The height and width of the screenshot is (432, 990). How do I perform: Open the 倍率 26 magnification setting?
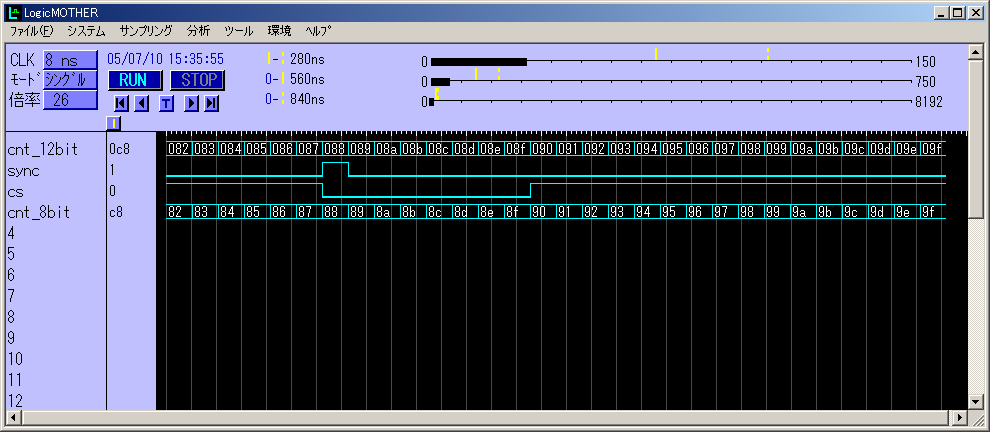pos(69,100)
